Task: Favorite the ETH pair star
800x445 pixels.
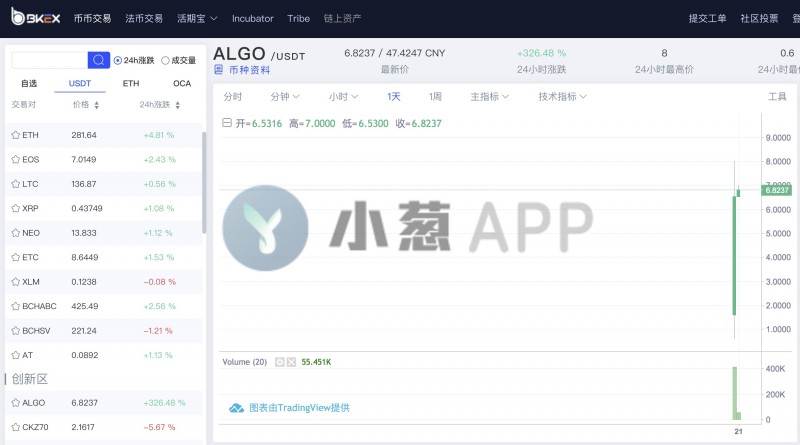Action: pos(16,135)
